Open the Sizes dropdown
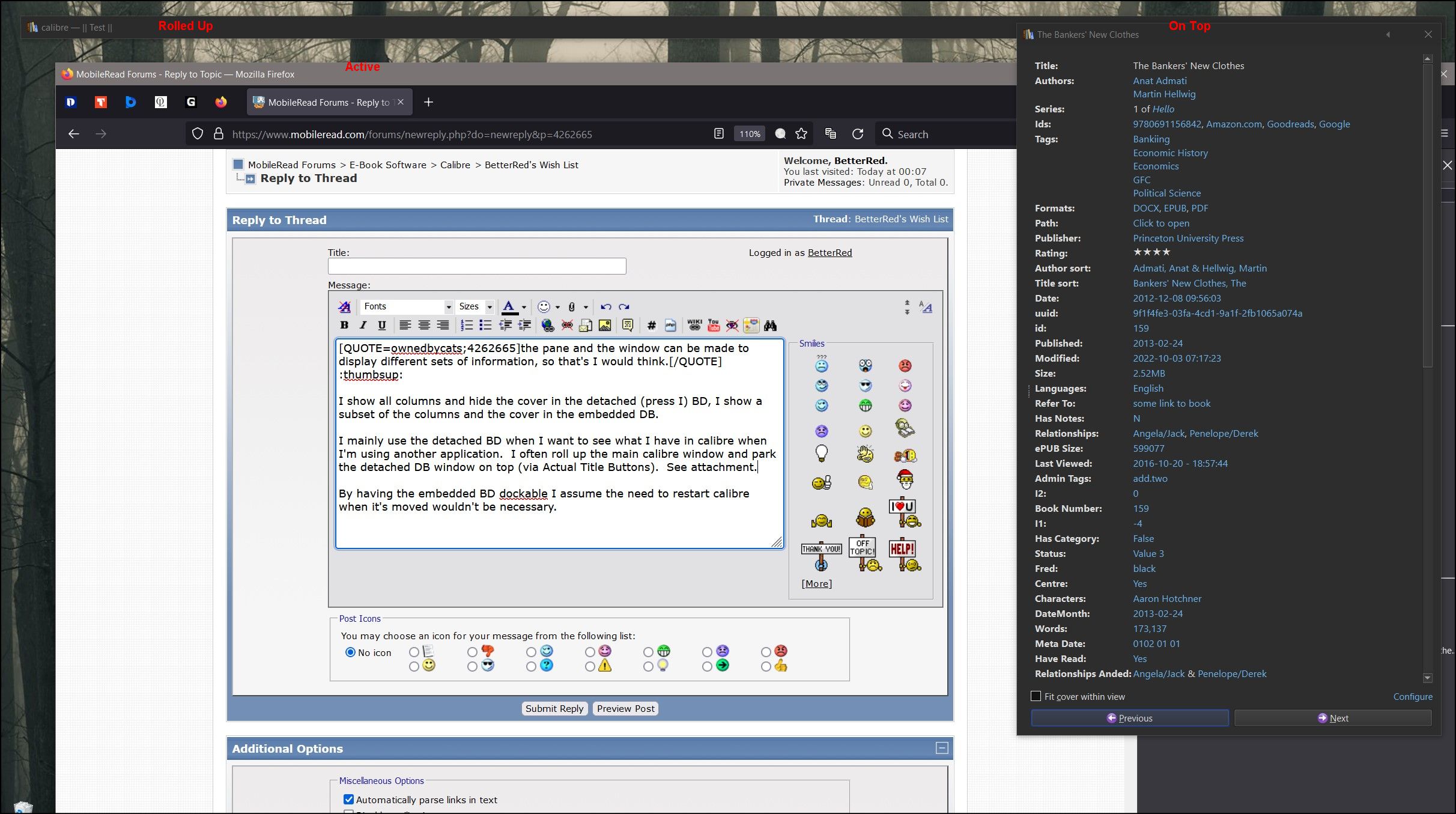This screenshot has height=814, width=1456. [x=490, y=307]
